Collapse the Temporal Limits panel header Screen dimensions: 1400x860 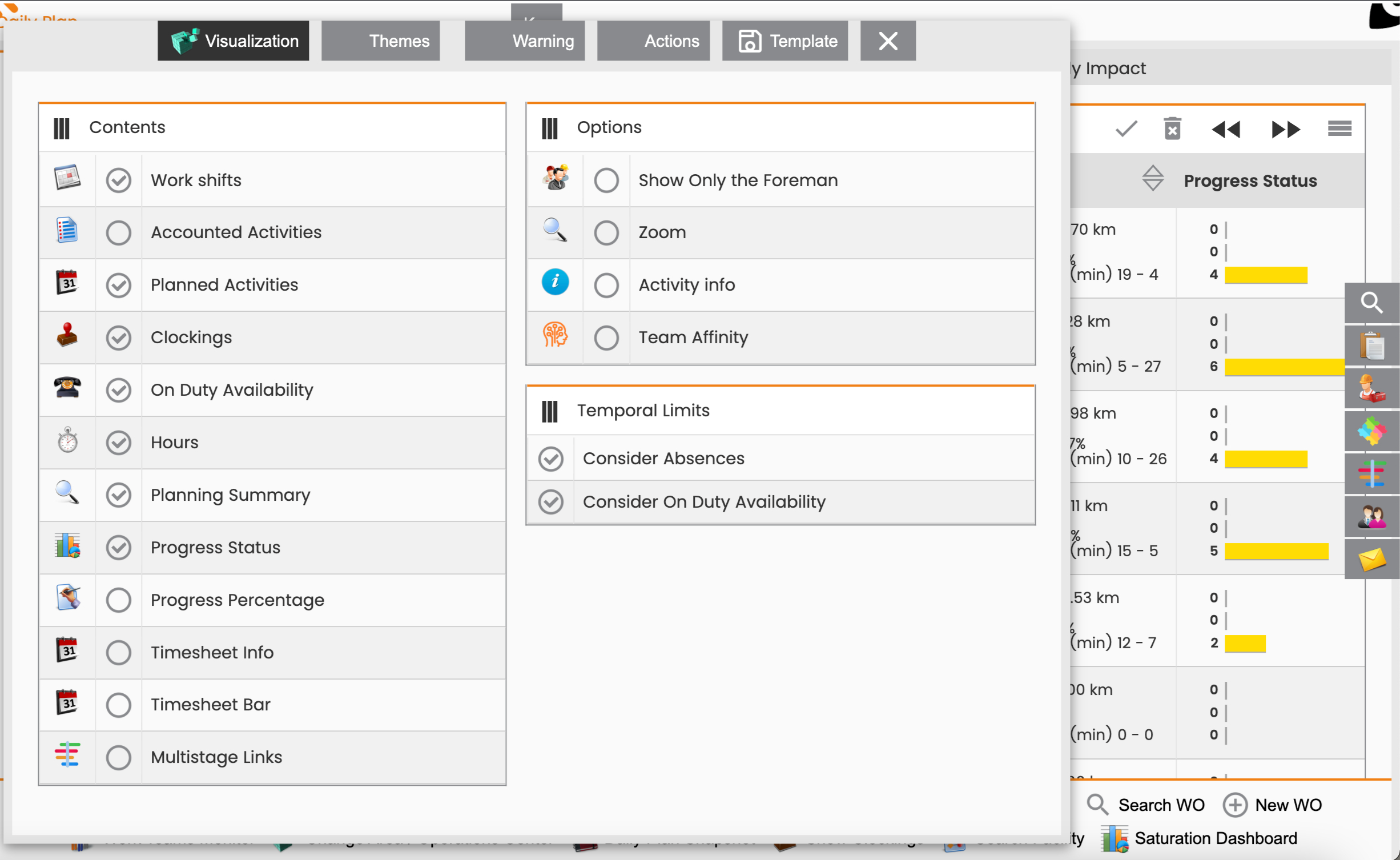click(x=781, y=411)
